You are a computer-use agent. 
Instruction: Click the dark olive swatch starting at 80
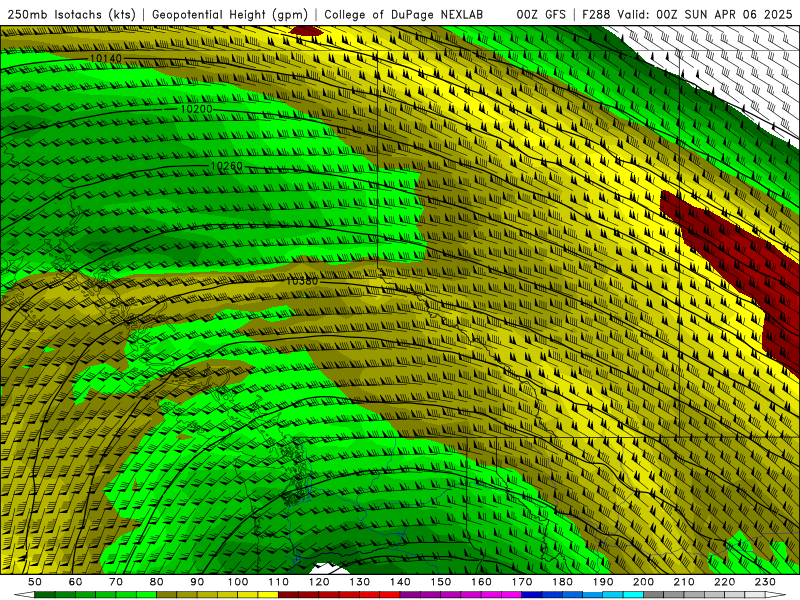click(166, 595)
